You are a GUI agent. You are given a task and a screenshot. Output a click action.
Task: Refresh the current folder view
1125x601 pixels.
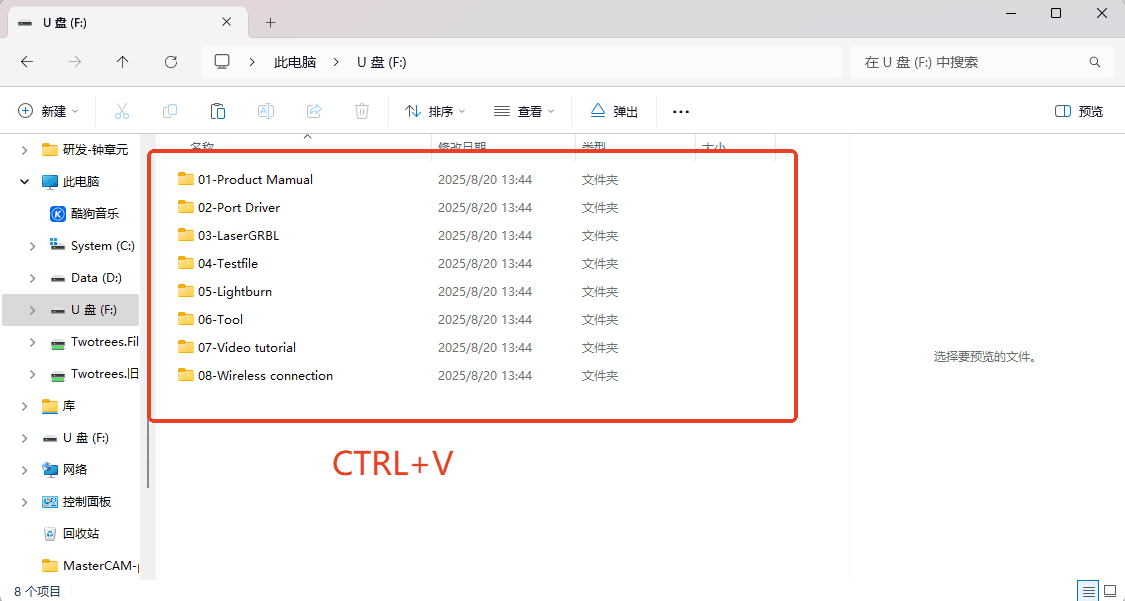pos(171,62)
